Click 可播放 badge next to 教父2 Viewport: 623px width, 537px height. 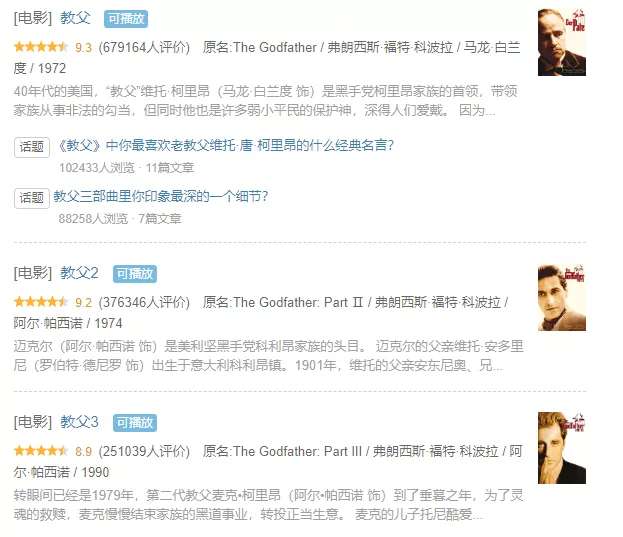(135, 274)
